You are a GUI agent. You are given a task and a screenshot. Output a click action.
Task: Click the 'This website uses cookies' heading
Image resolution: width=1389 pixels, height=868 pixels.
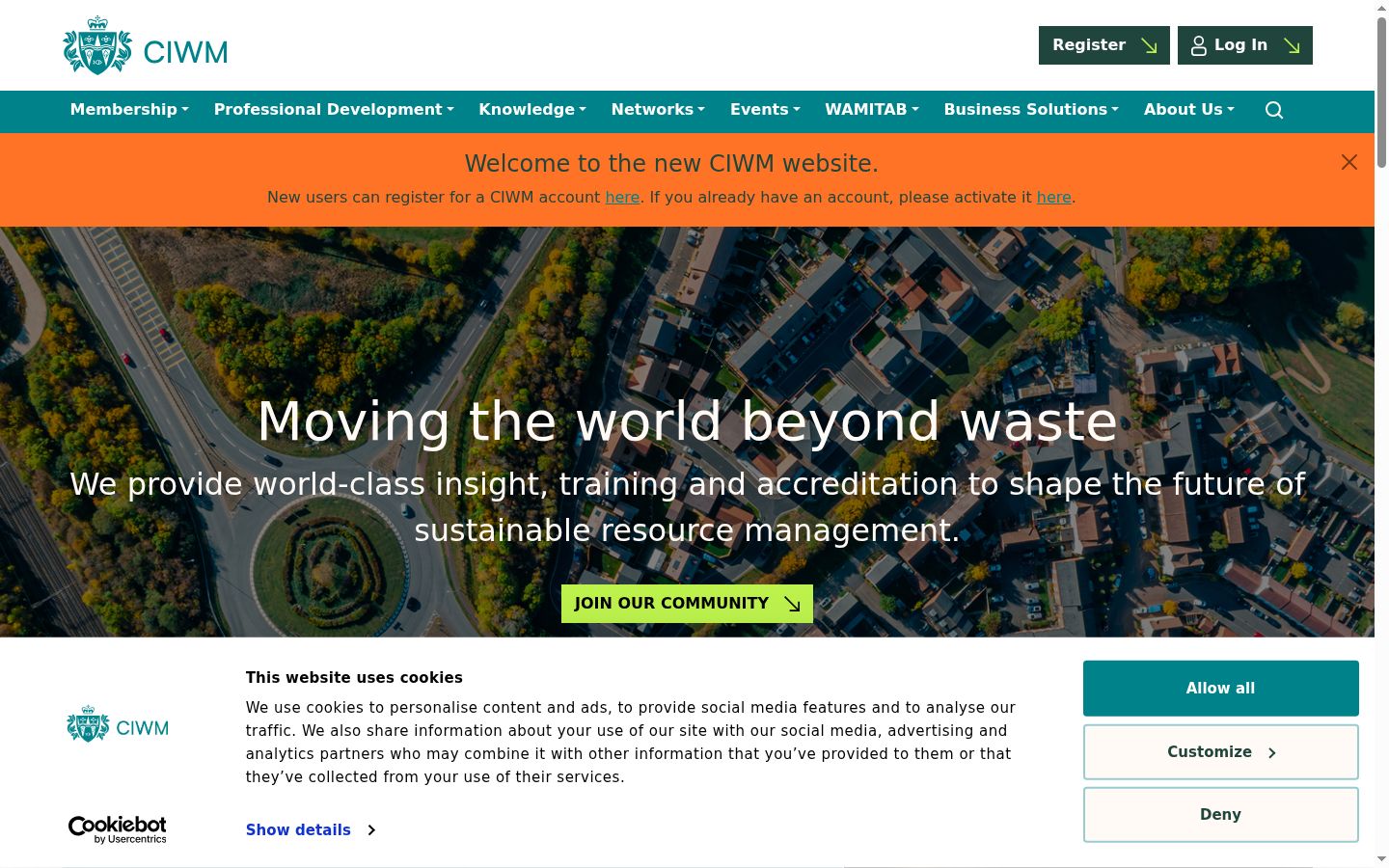pyautogui.click(x=354, y=677)
